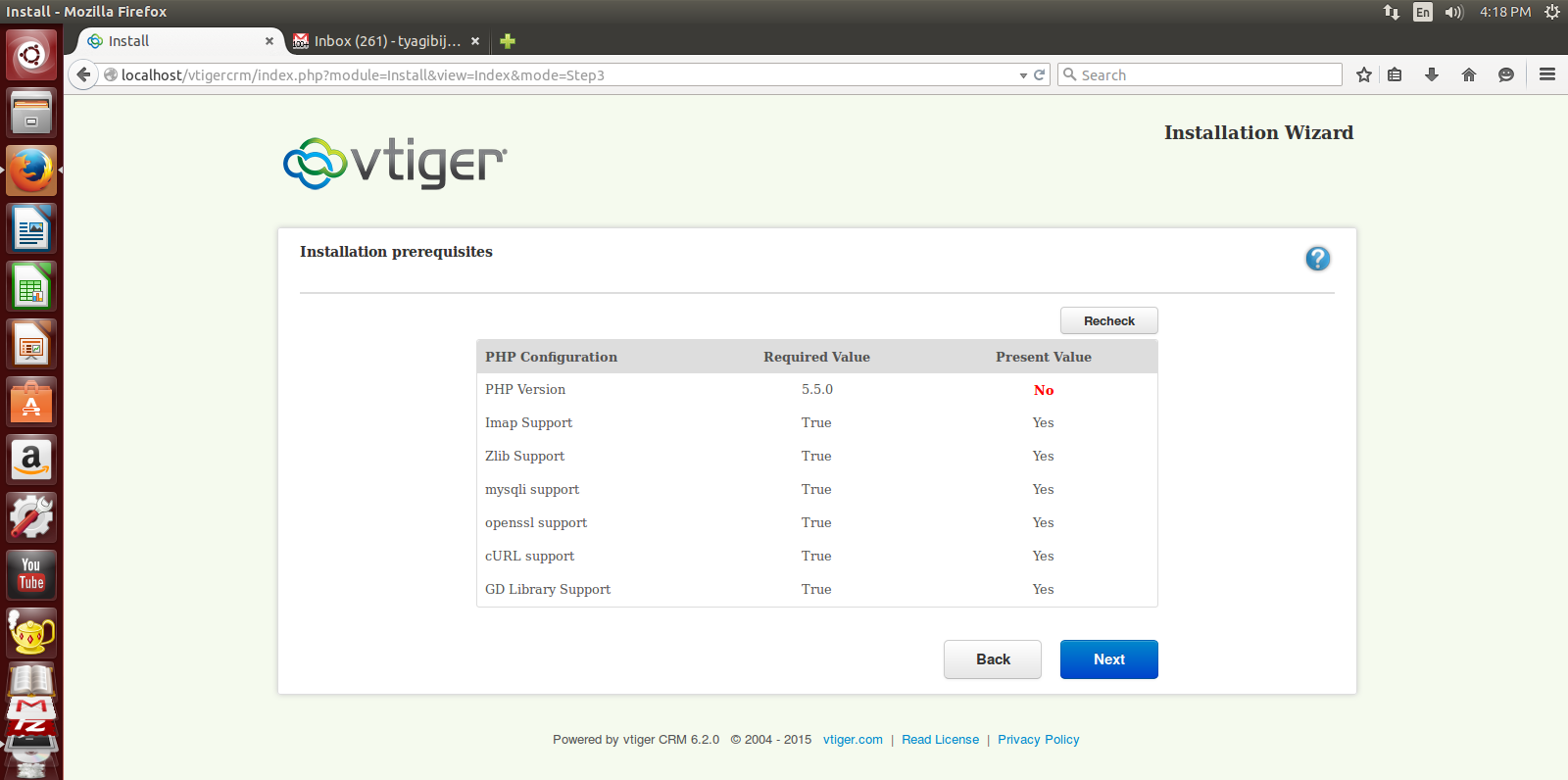The height and width of the screenshot is (780, 1568).
Task: Open the Privacy Policy link
Action: point(1038,740)
